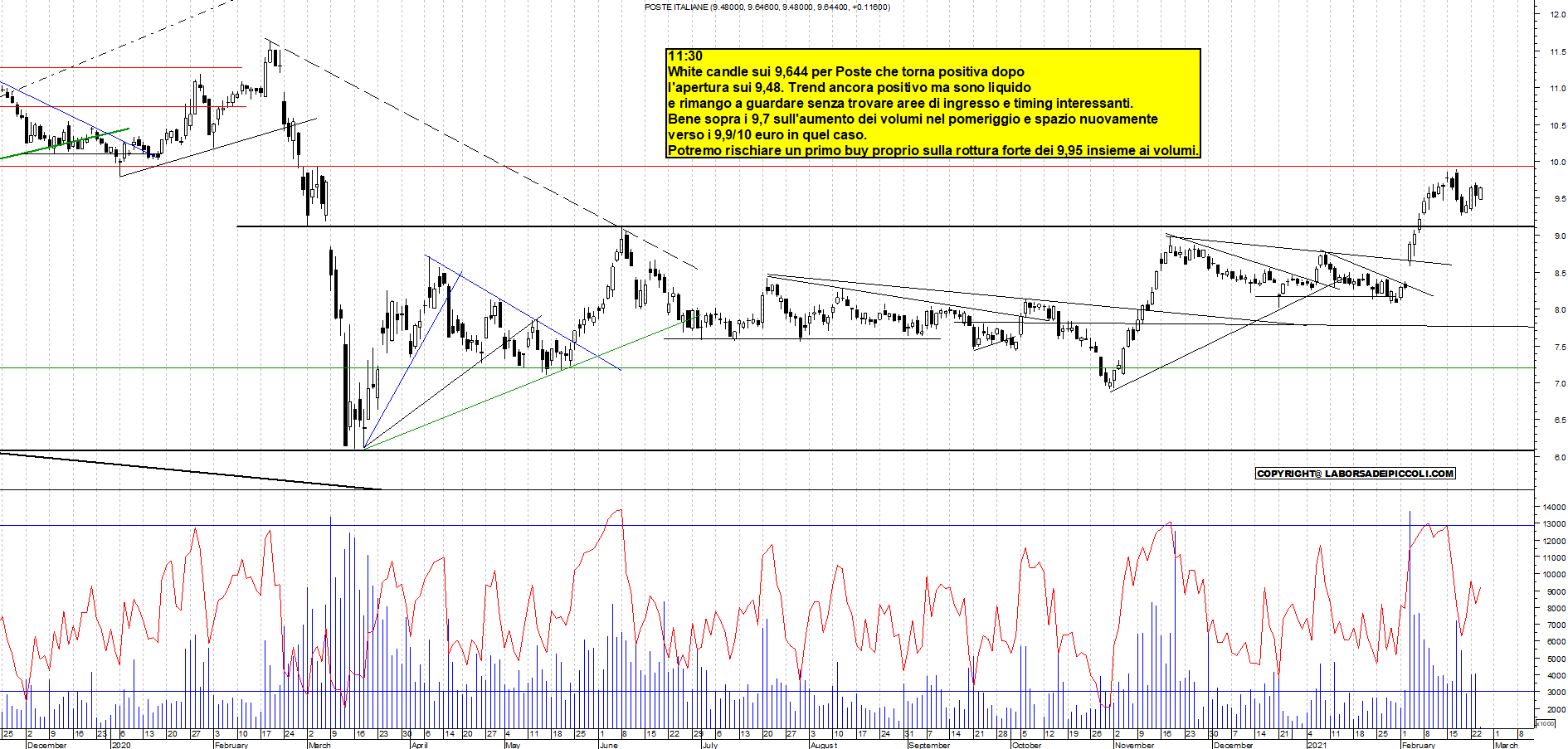Click the 13000 volume axis label
This screenshot has height=749, width=1568.
(1555, 524)
